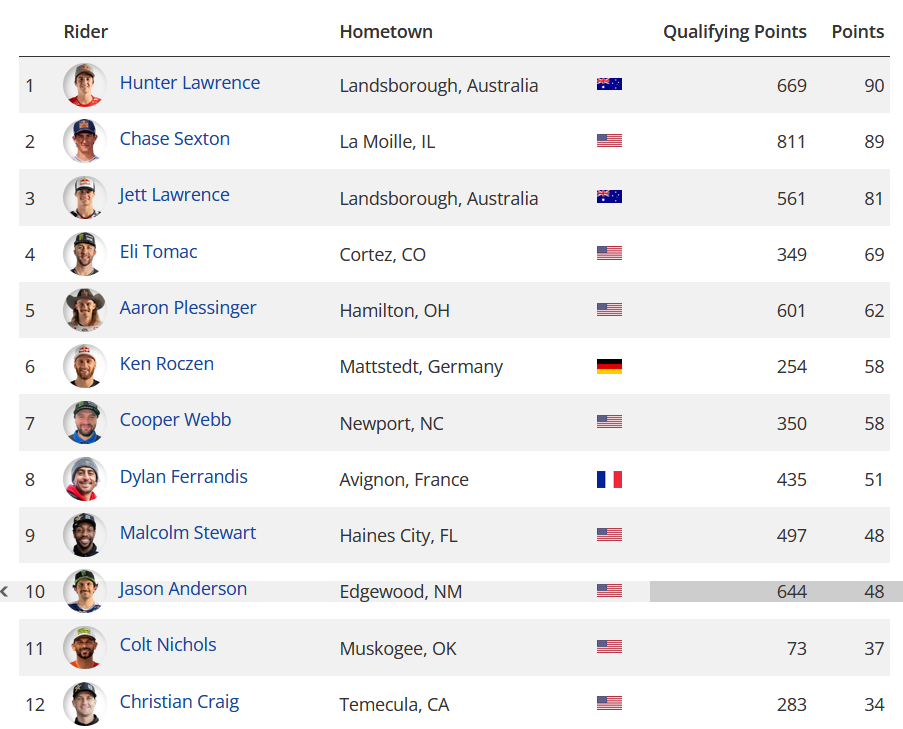Open Hunter Lawrence's rider profile link
903x729 pixels.
pyautogui.click(x=189, y=83)
